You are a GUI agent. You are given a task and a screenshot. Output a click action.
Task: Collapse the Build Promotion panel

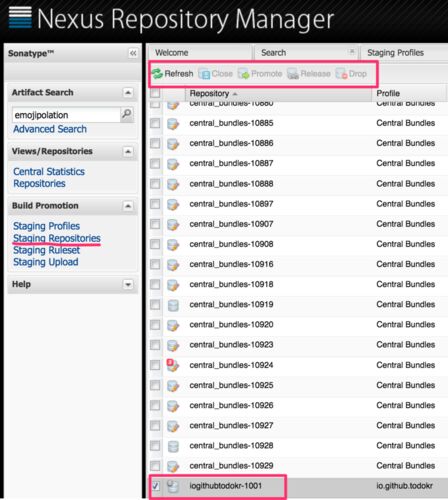[128, 206]
